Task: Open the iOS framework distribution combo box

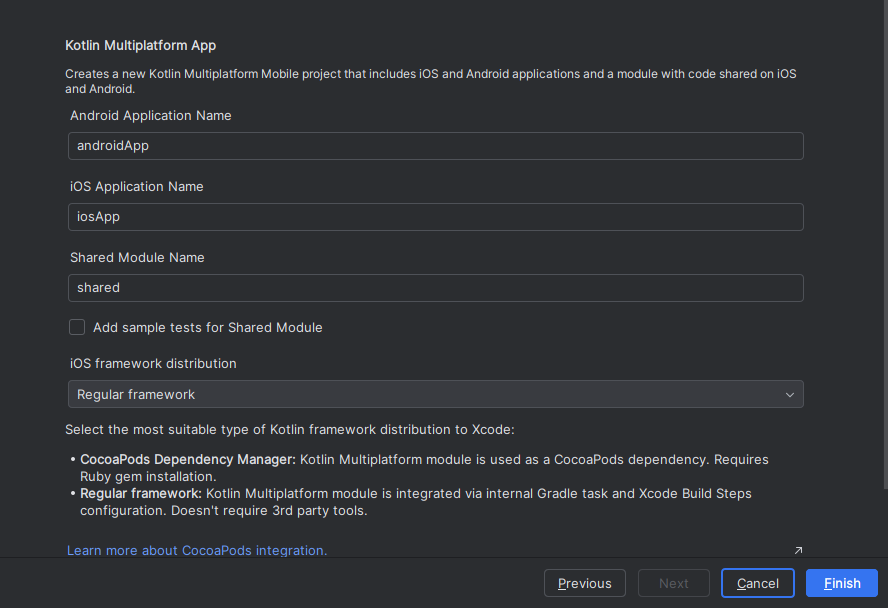Action: (x=435, y=395)
